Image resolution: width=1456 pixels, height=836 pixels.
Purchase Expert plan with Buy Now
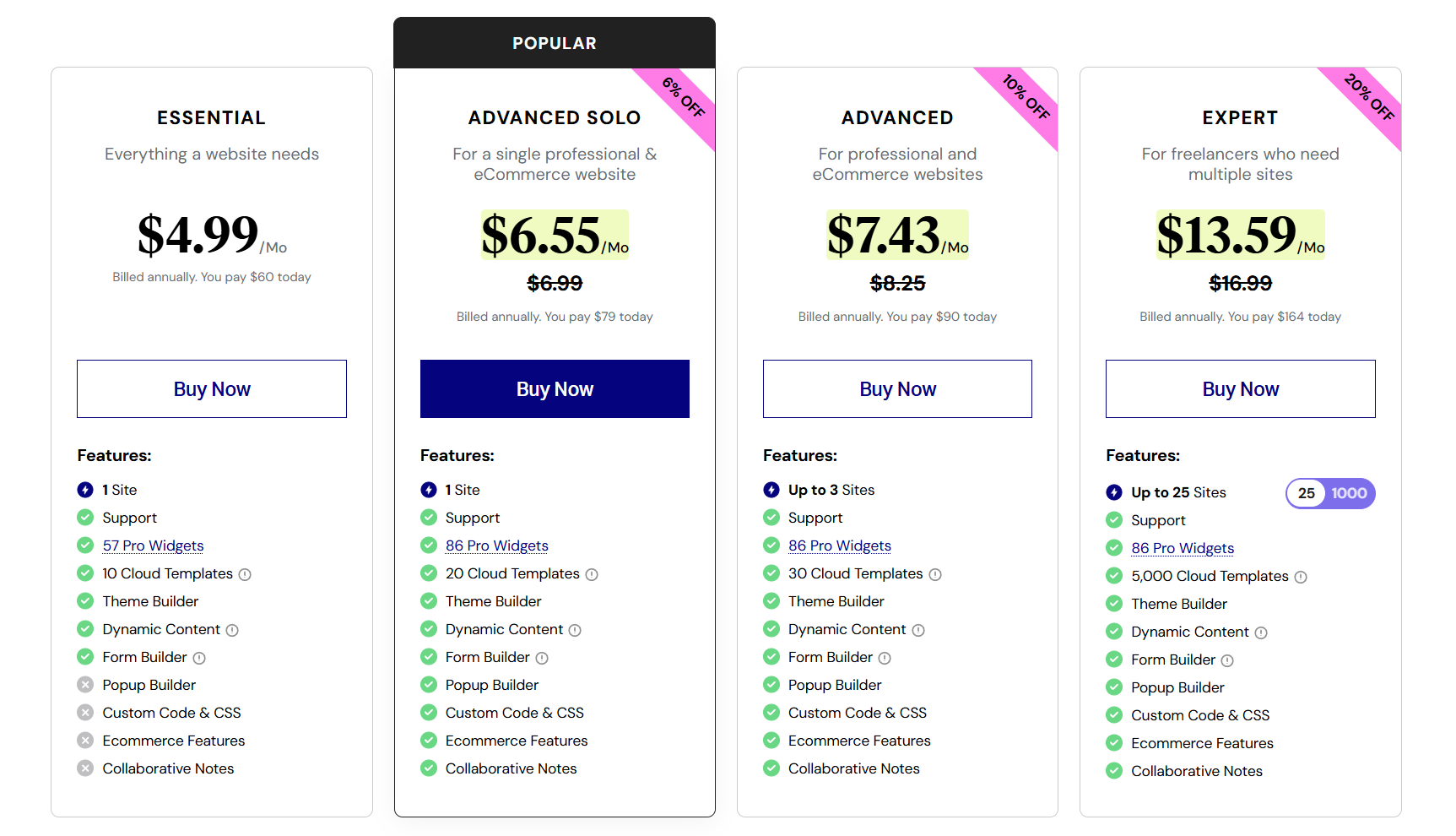tap(1240, 389)
